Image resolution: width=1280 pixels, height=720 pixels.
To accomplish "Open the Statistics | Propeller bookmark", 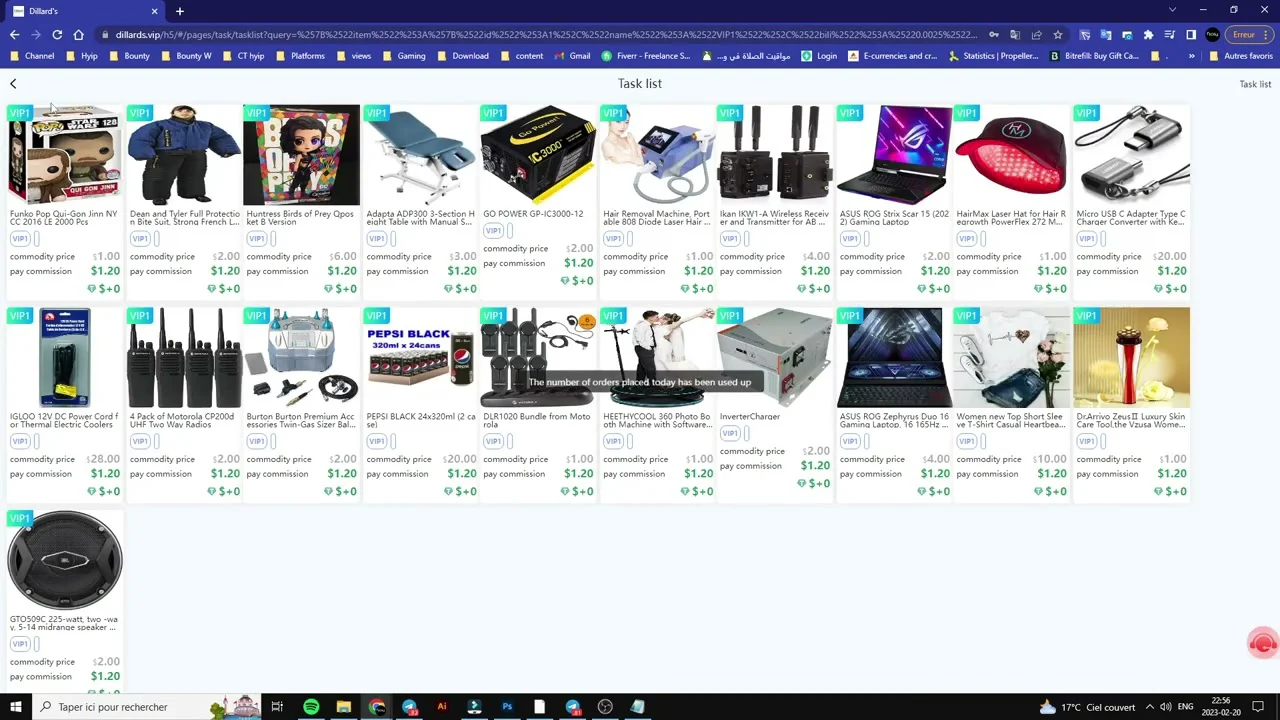I will tap(993, 56).
